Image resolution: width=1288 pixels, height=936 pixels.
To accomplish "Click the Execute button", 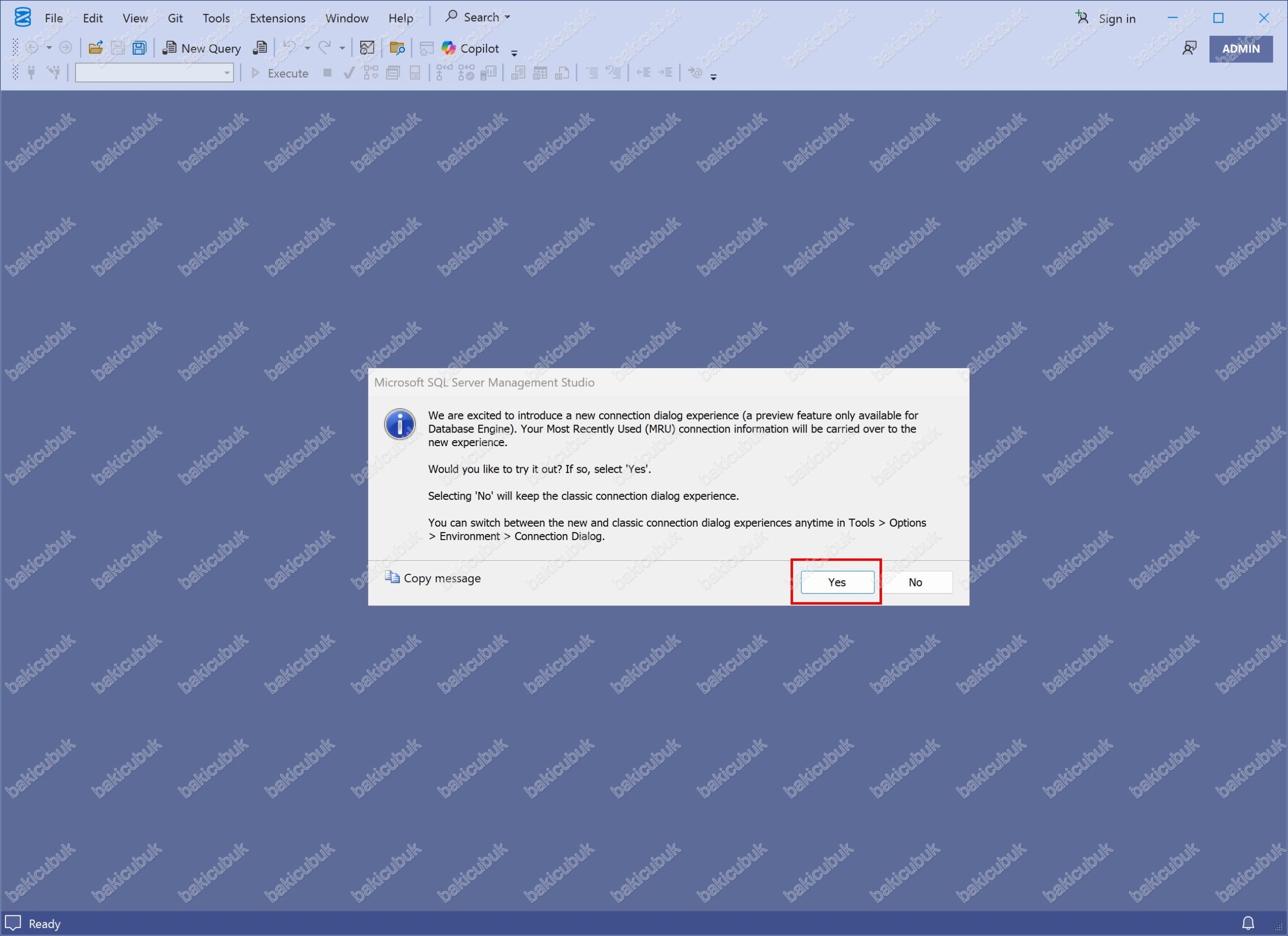I will pyautogui.click(x=280, y=73).
